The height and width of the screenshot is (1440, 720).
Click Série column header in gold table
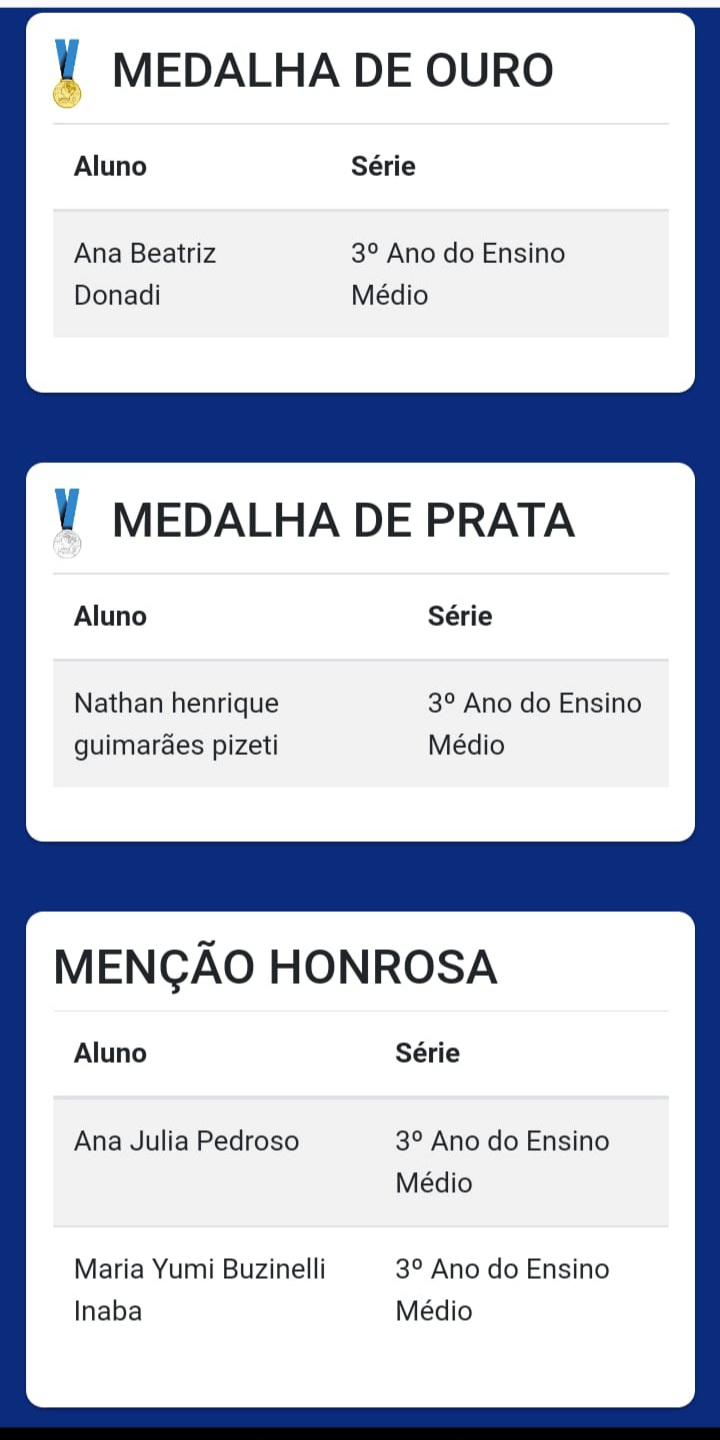tap(383, 166)
